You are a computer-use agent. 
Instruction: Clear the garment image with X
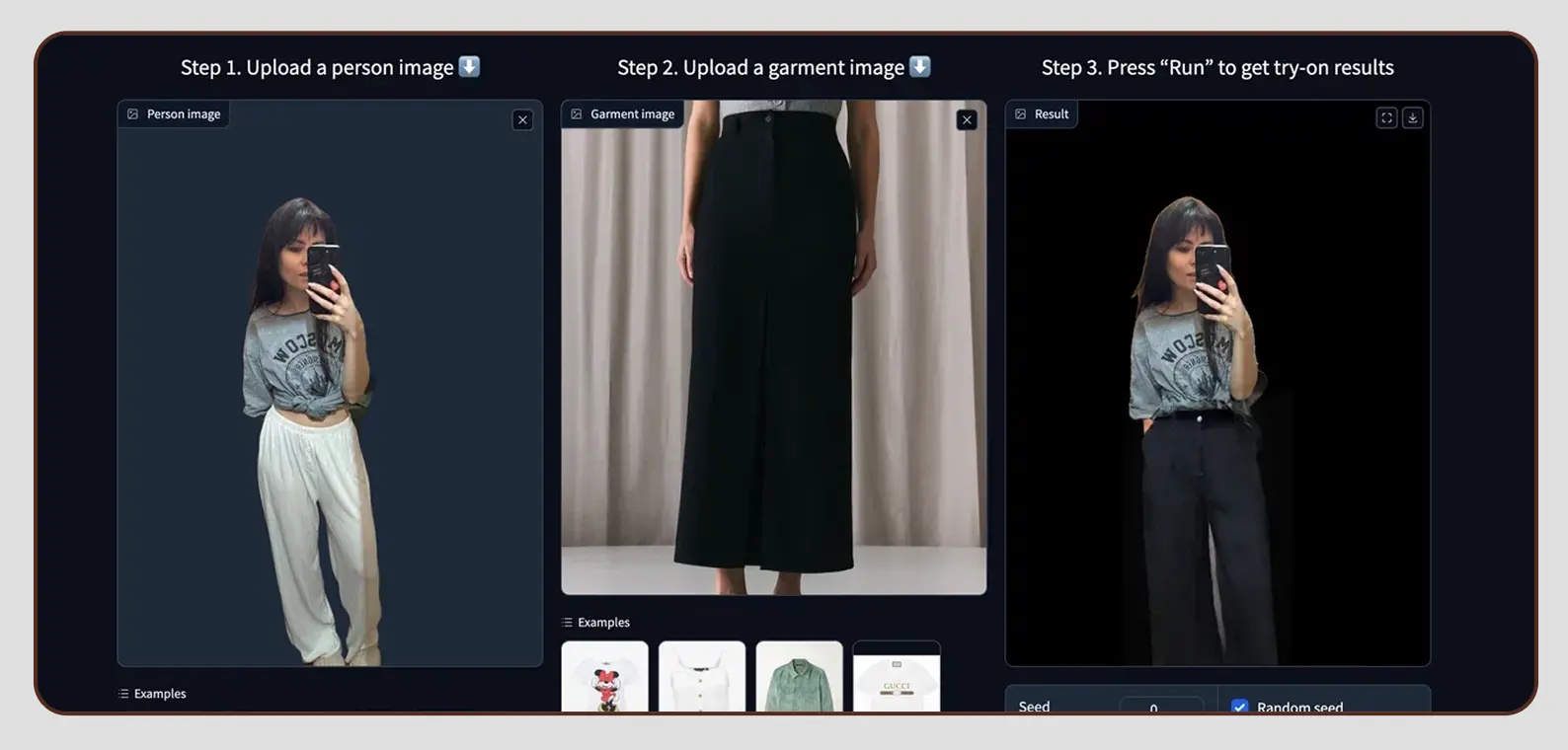point(967,120)
